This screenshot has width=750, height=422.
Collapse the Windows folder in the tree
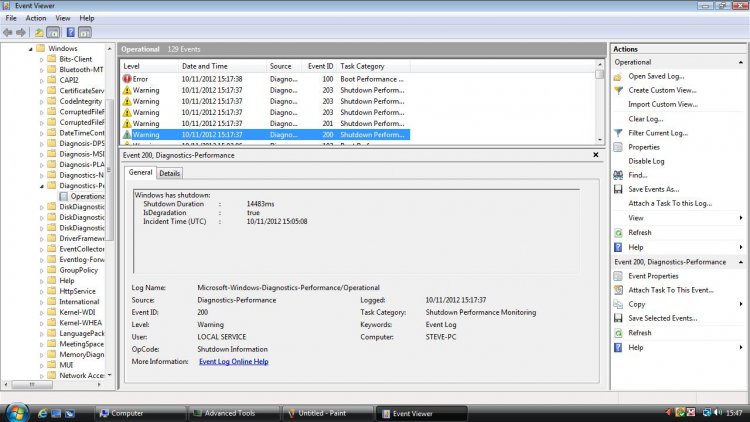click(x=31, y=49)
